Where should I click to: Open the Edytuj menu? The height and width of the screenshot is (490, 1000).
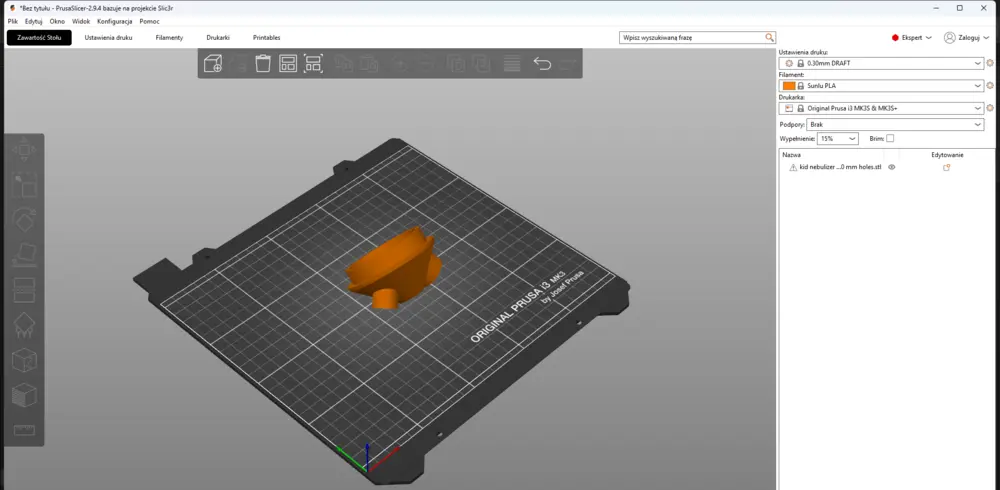point(34,21)
